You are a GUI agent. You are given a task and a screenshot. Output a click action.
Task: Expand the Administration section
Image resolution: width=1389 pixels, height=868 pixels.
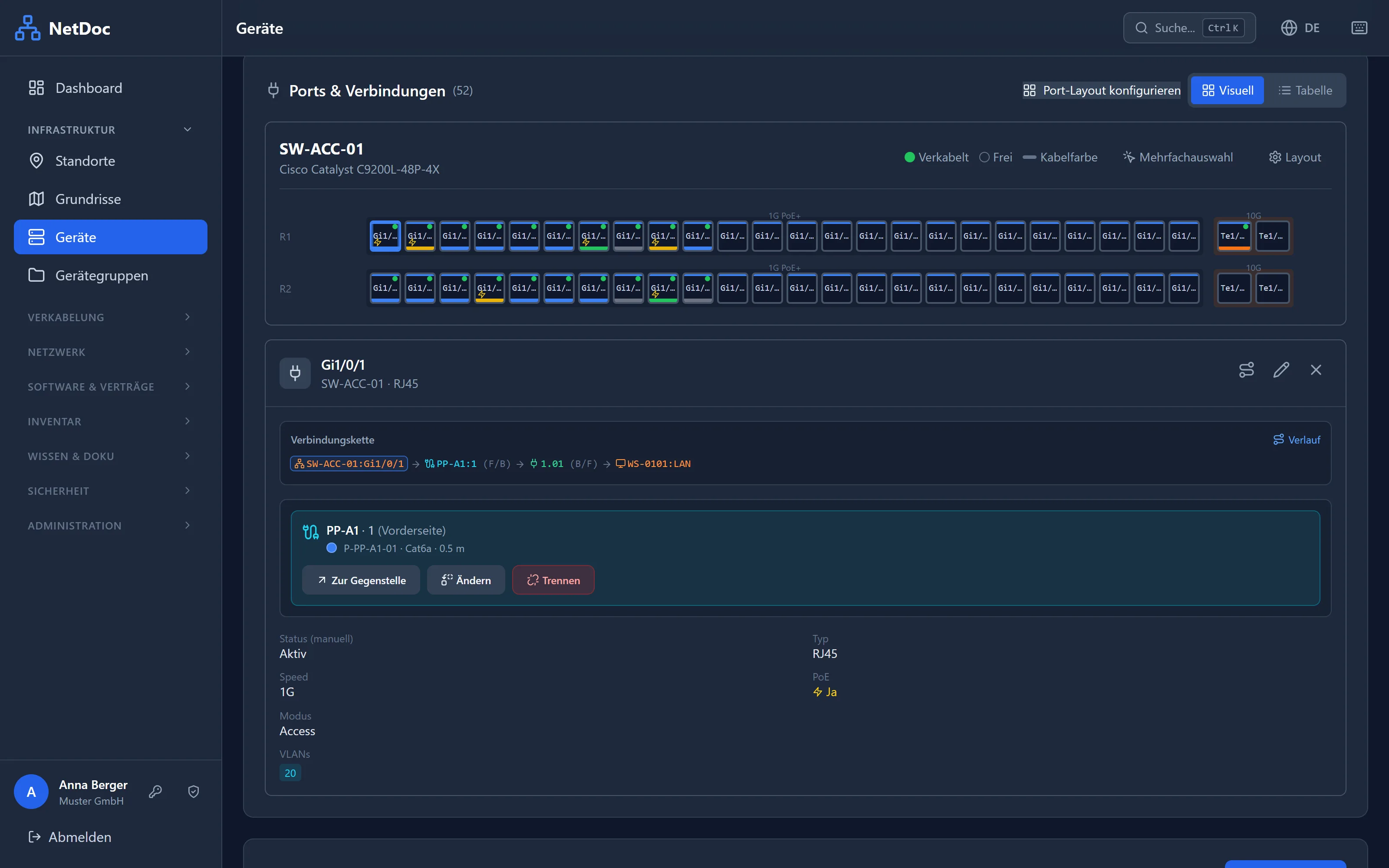coord(110,526)
